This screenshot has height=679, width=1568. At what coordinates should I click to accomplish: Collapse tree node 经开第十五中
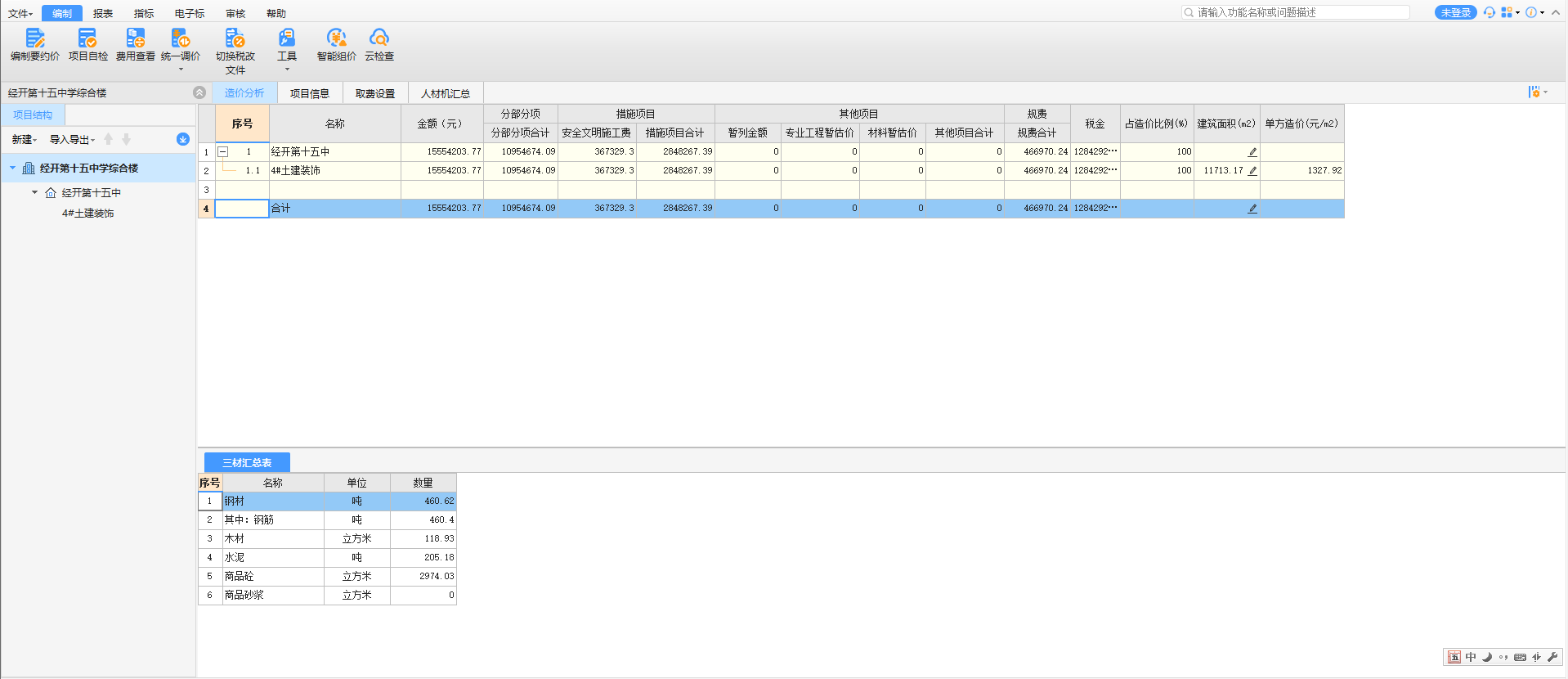[34, 192]
